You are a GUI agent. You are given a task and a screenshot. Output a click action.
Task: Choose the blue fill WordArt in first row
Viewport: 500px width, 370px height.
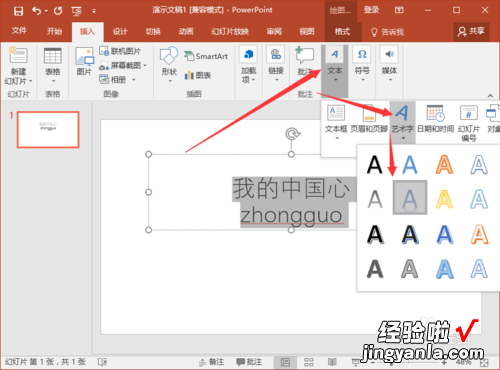[410, 165]
